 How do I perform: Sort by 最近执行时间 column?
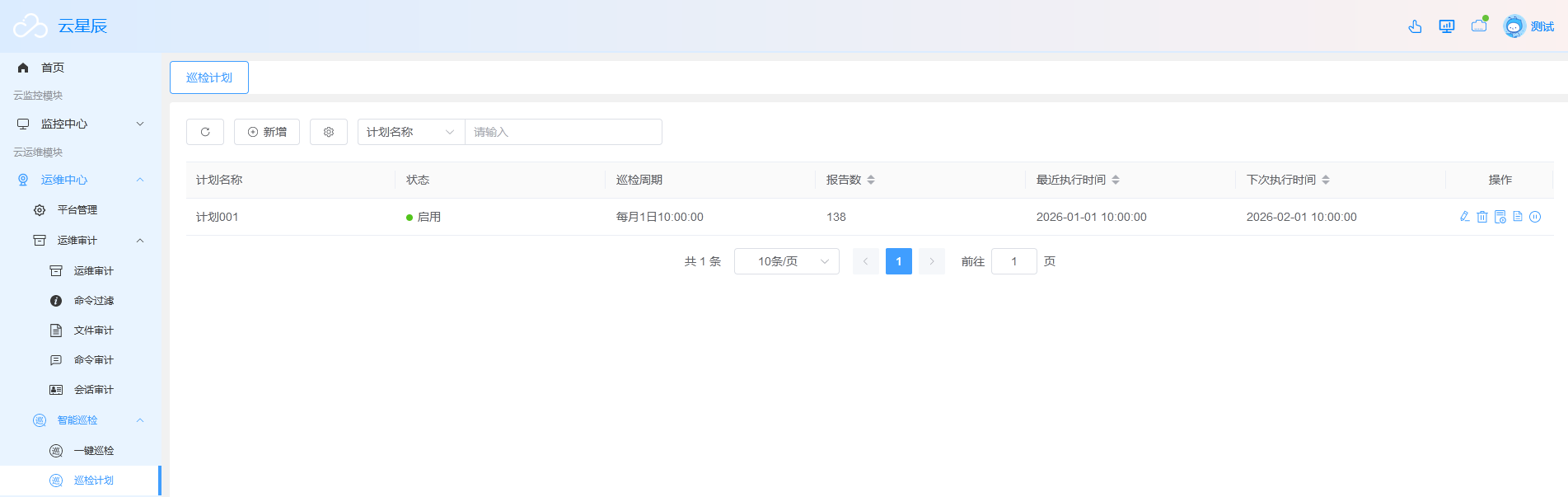(x=1116, y=180)
